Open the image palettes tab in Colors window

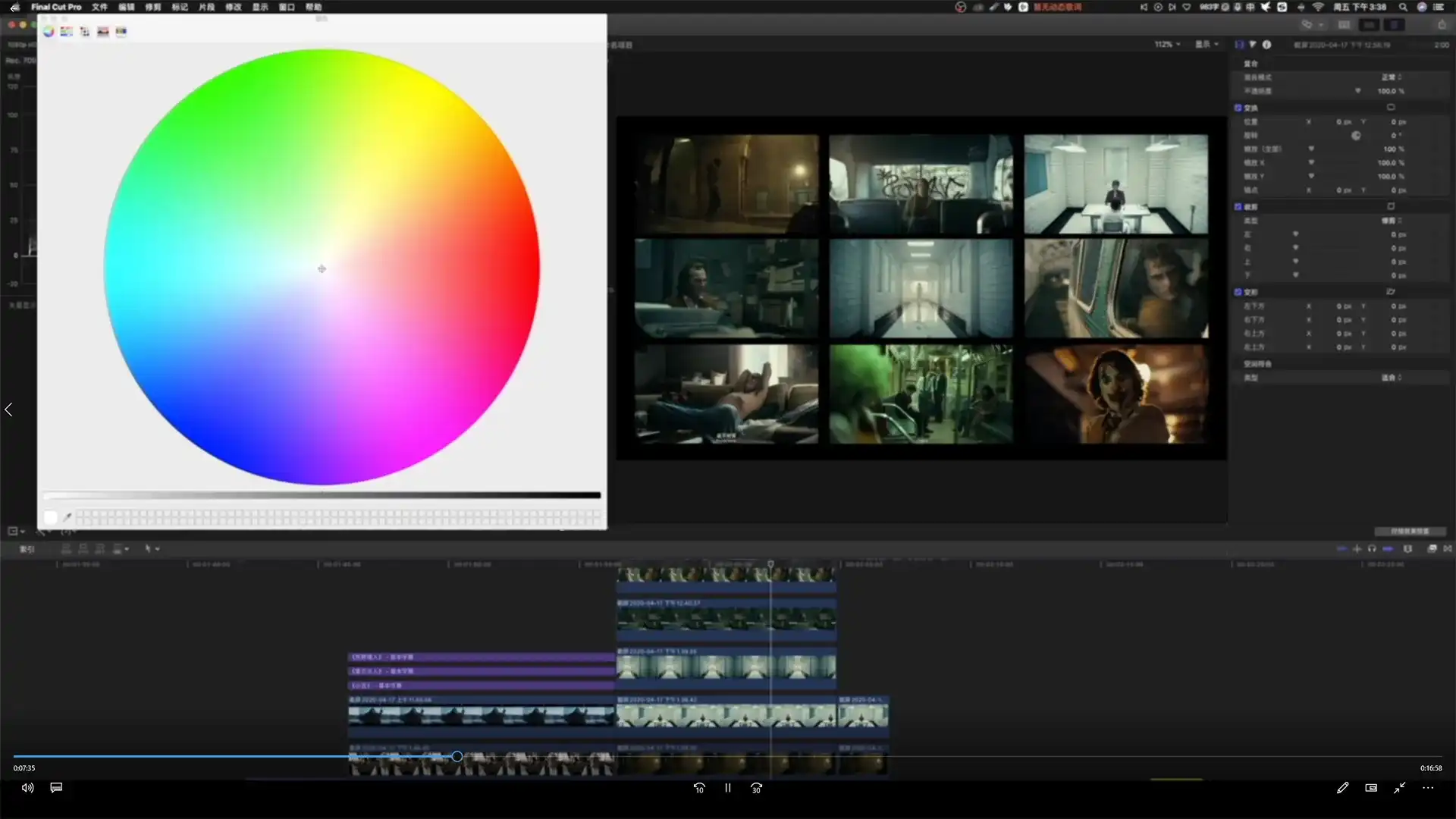pyautogui.click(x=103, y=32)
